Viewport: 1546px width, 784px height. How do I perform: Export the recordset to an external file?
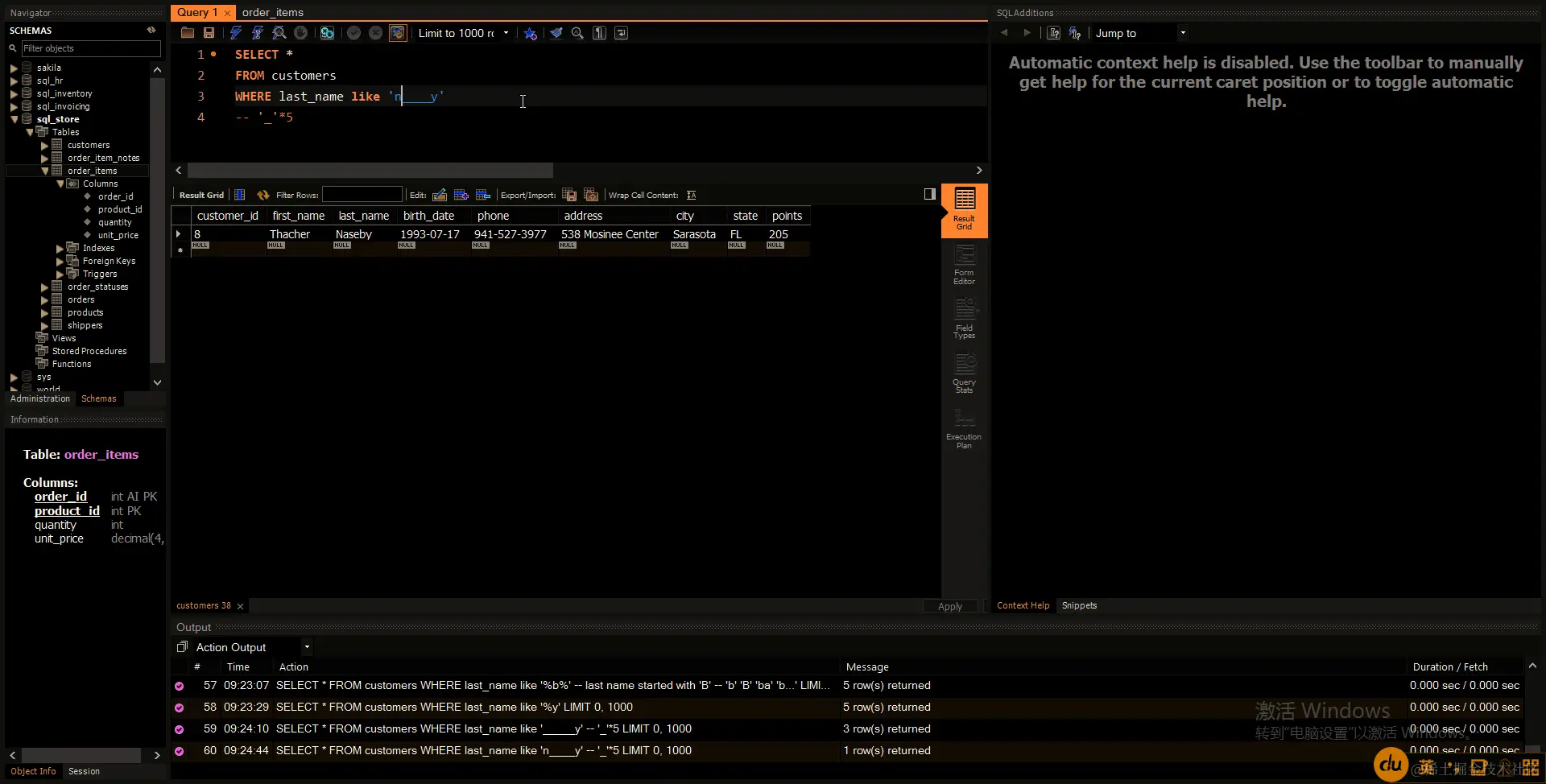(569, 195)
